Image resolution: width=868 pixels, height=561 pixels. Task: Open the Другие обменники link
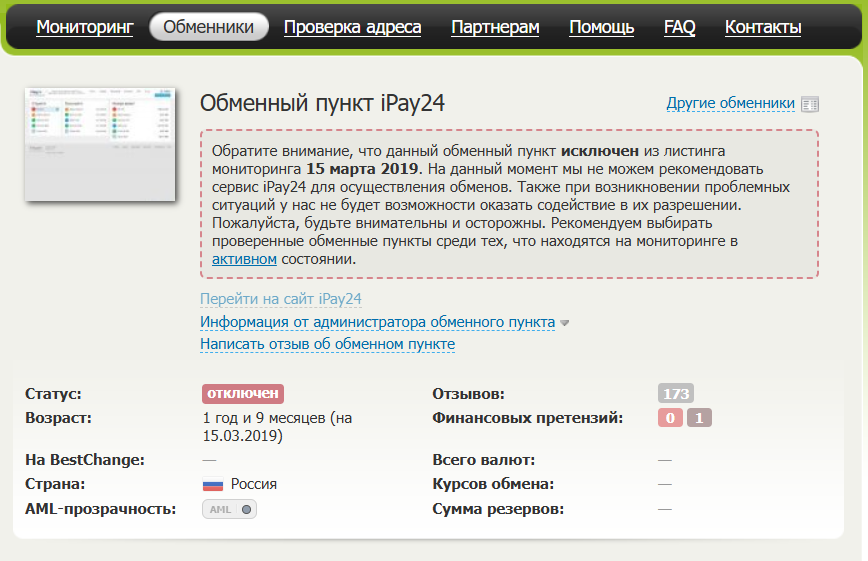click(730, 103)
